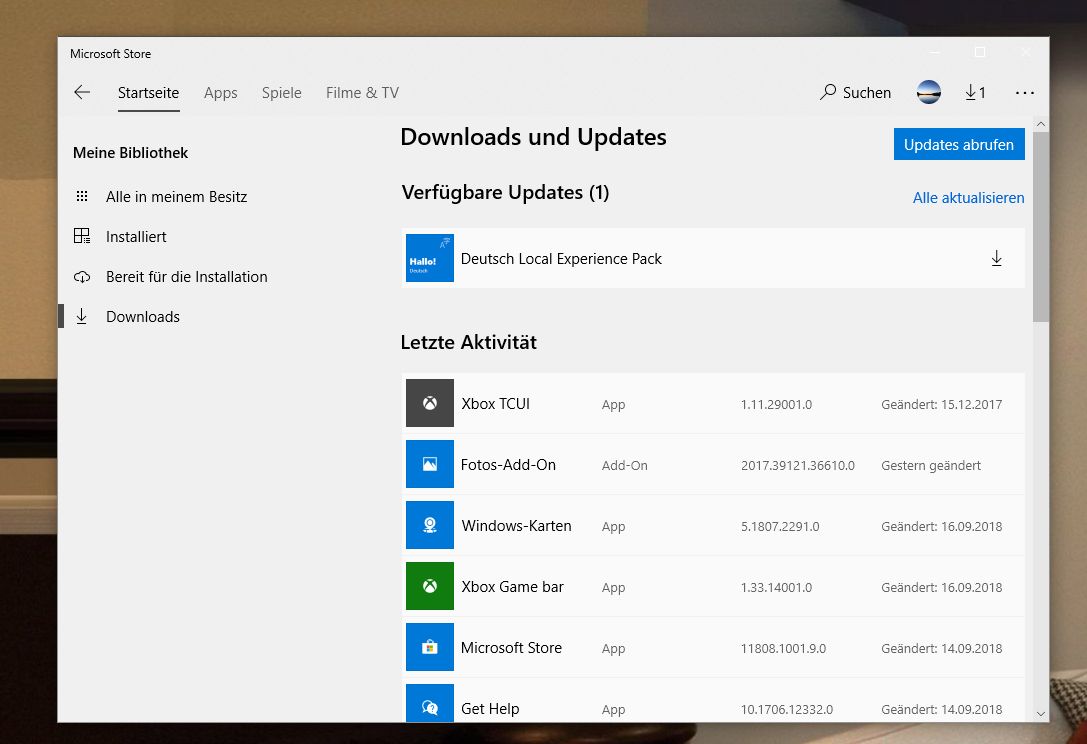The width and height of the screenshot is (1087, 744).
Task: Click the Xbox Game bar icon
Action: tap(430, 586)
